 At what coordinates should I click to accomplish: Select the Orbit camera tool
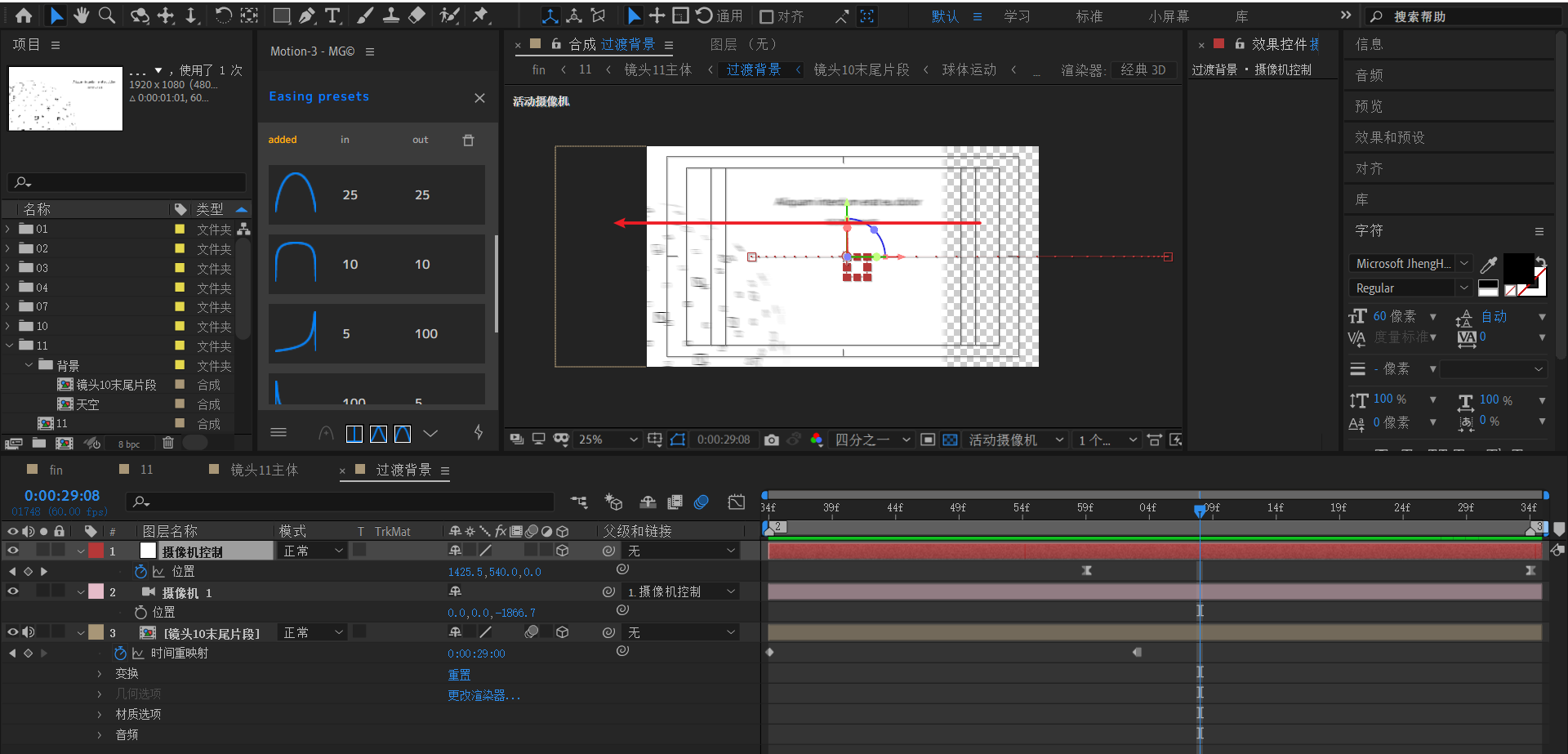140,16
